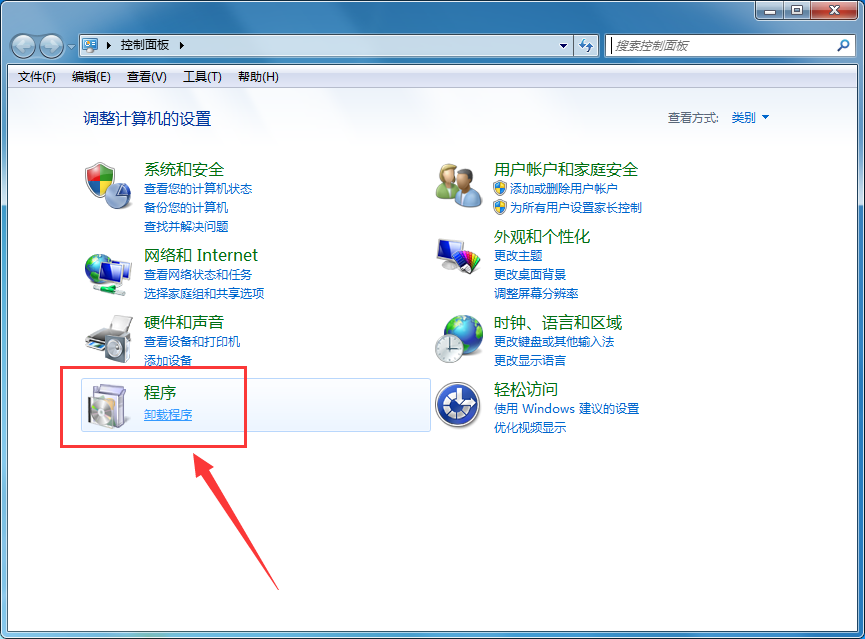Open the 系统和安全 category heading
The height and width of the screenshot is (639, 865).
184,169
